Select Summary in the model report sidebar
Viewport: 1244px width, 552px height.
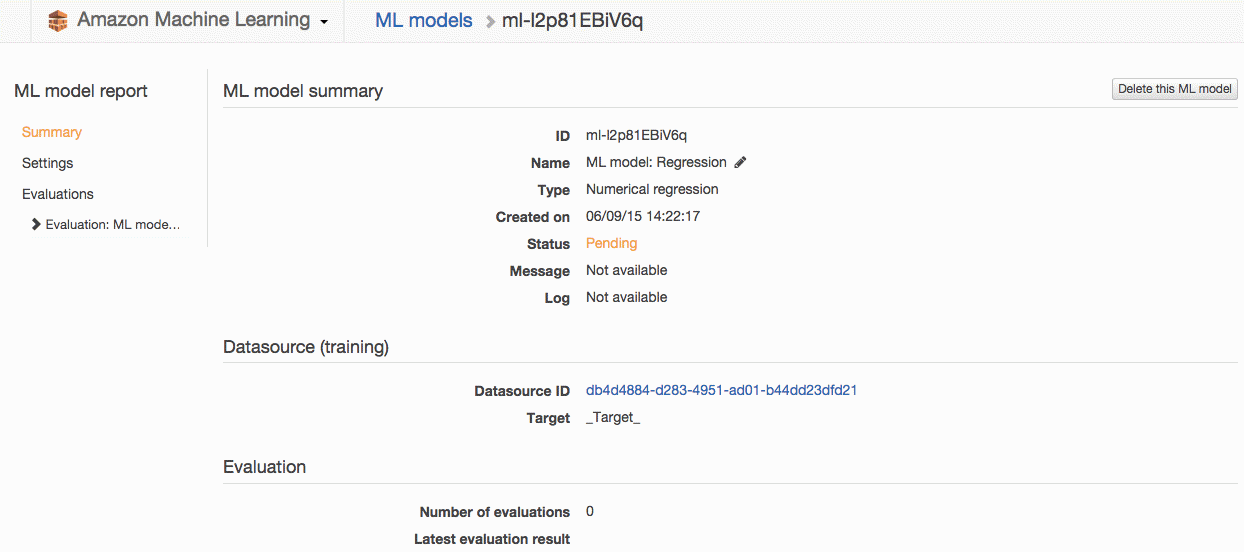[52, 132]
